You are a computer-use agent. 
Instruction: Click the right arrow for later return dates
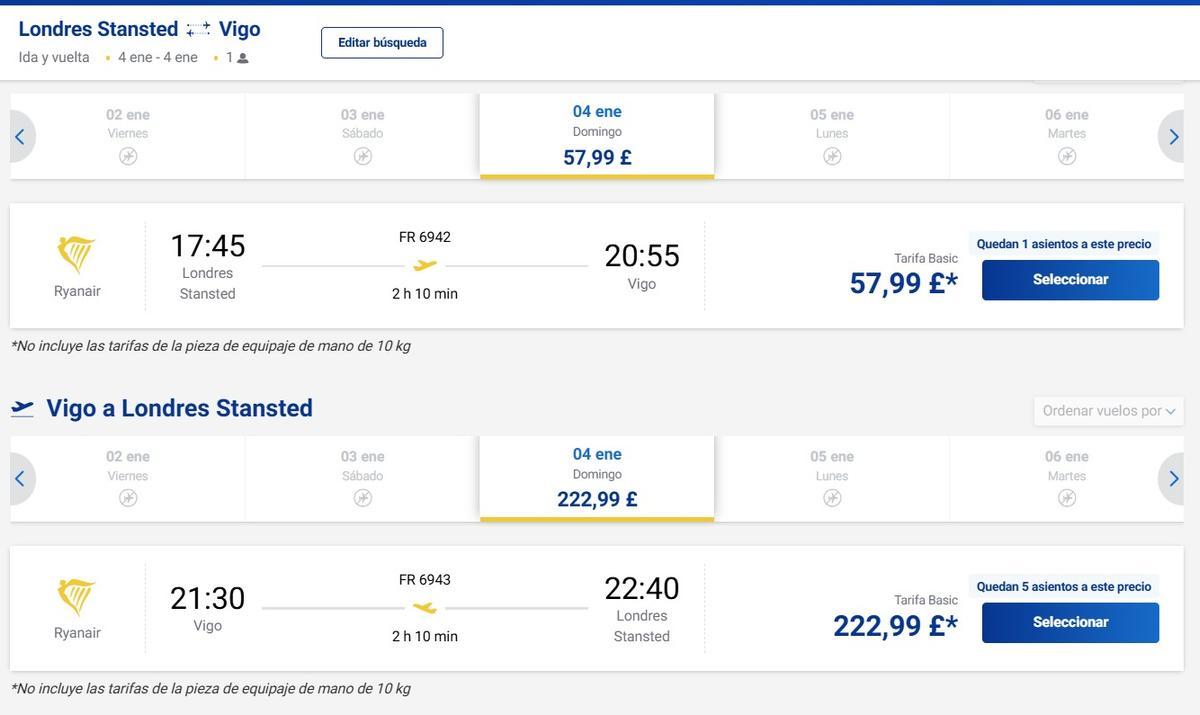(1173, 476)
